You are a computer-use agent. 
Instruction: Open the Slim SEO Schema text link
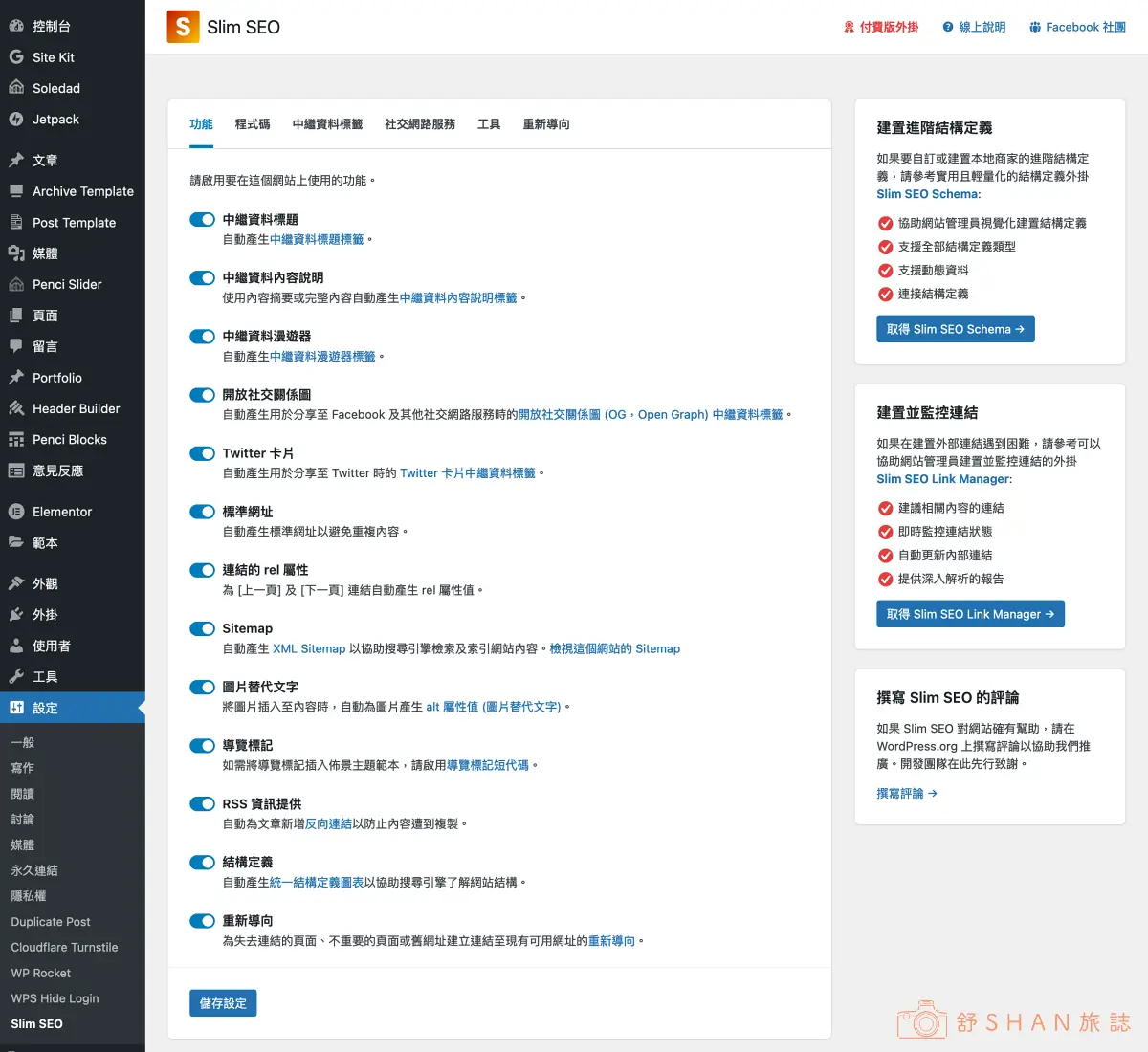tap(927, 194)
